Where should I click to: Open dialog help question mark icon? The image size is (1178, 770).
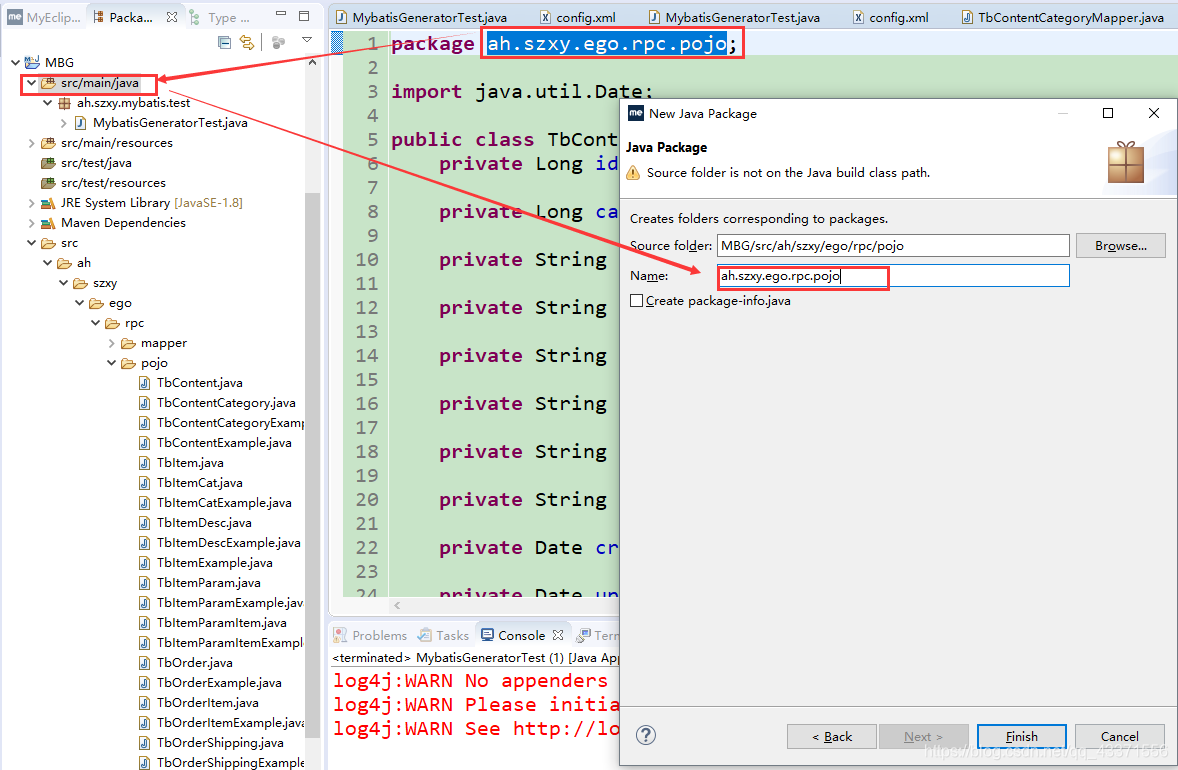[645, 735]
